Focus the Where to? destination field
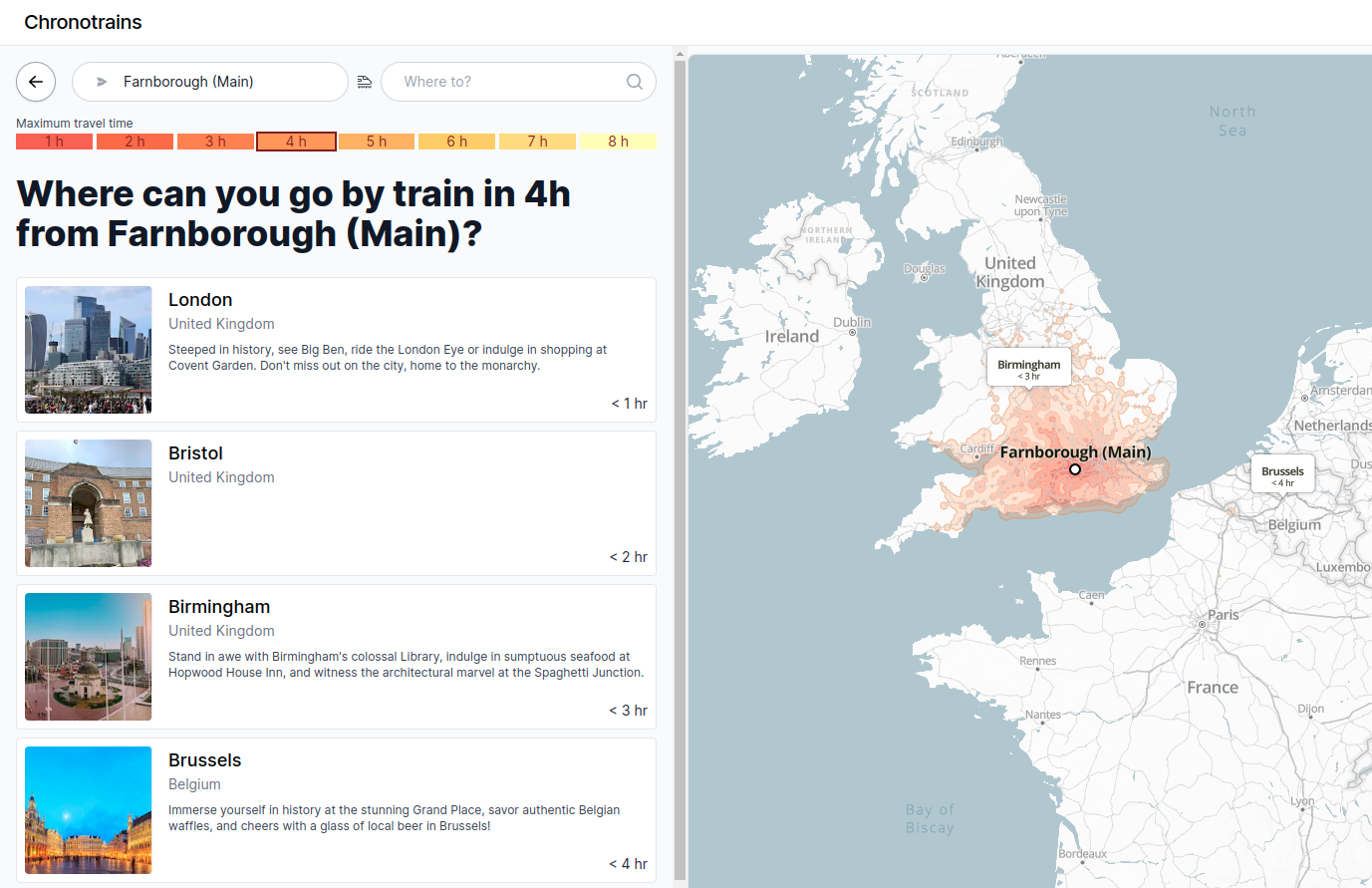Screen dimensions: 1372x888 click(518, 82)
